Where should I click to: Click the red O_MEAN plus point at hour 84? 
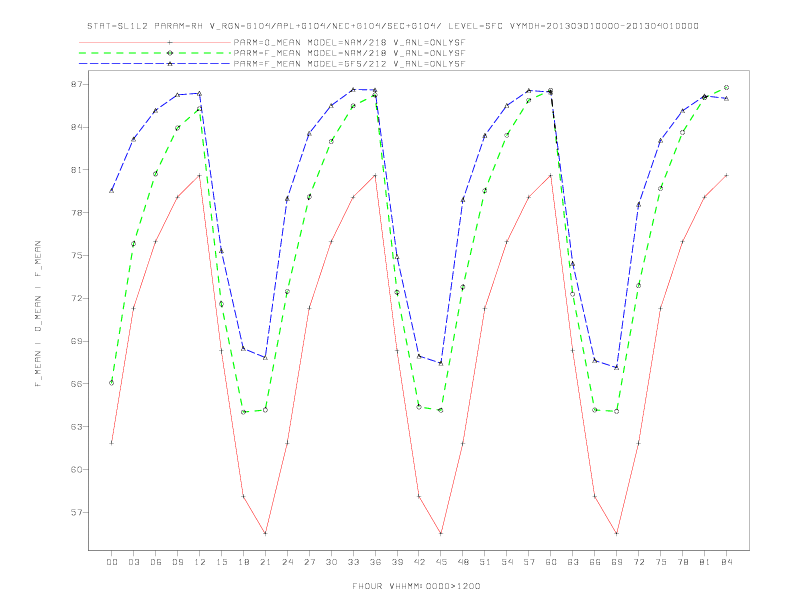726,175
